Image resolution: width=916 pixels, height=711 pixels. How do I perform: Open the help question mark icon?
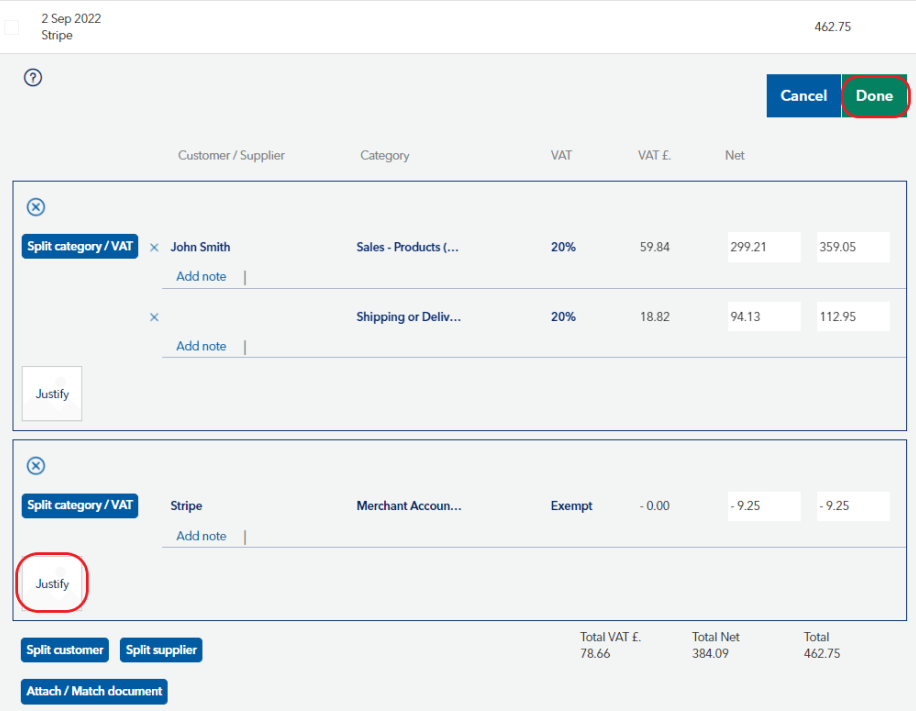pyautogui.click(x=33, y=77)
